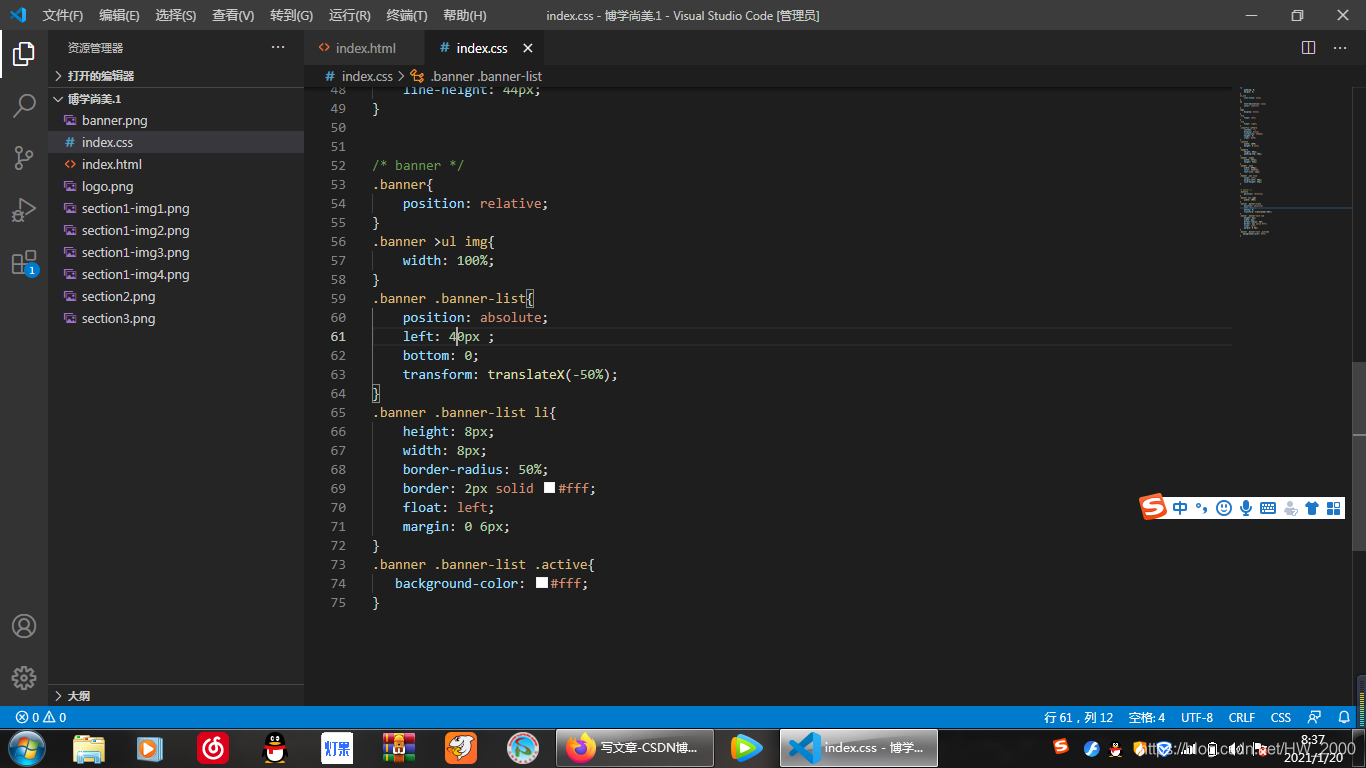Open the 终端(T) menu
This screenshot has height=768, width=1366.
[407, 16]
